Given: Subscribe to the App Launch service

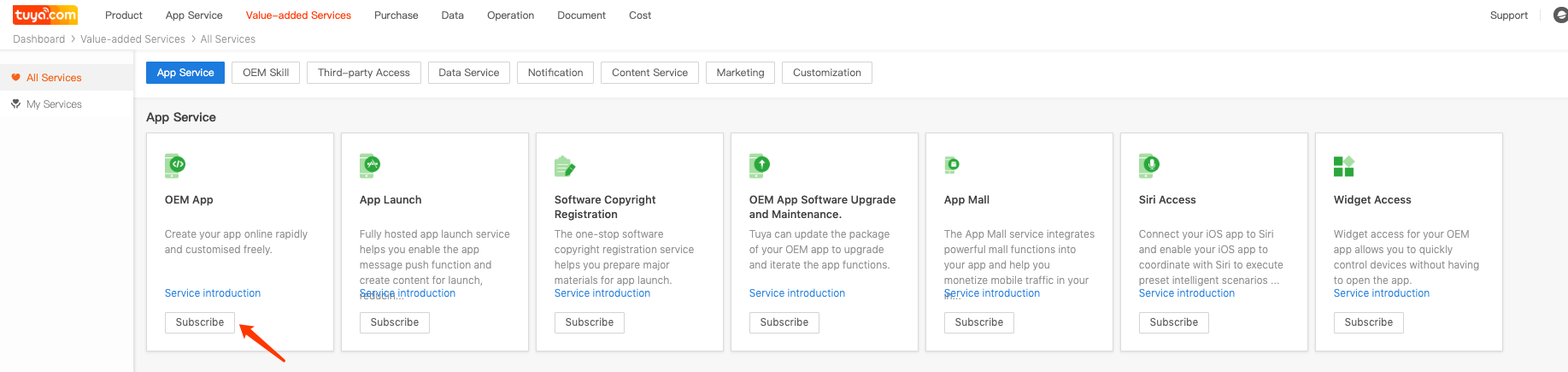Looking at the screenshot, I should (395, 322).
